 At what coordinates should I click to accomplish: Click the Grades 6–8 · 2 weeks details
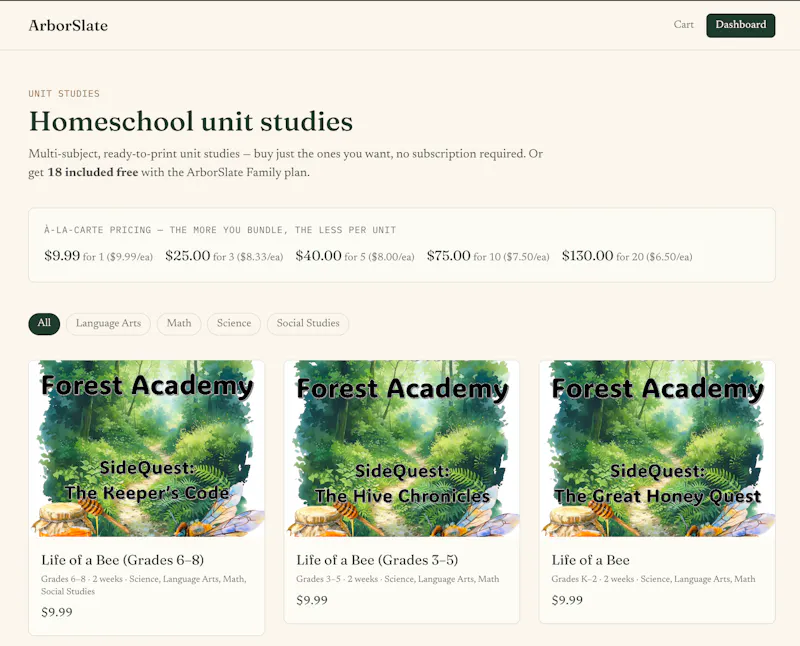(144, 585)
